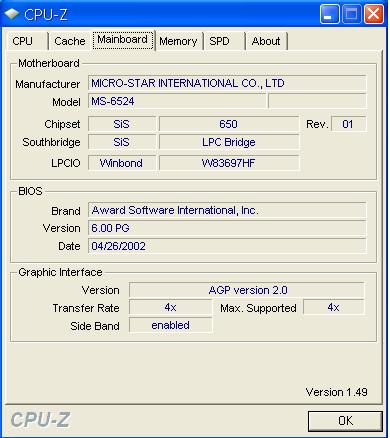390x438 pixels.
Task: Click BIOS Brand Award Software International
Action: click(227, 210)
